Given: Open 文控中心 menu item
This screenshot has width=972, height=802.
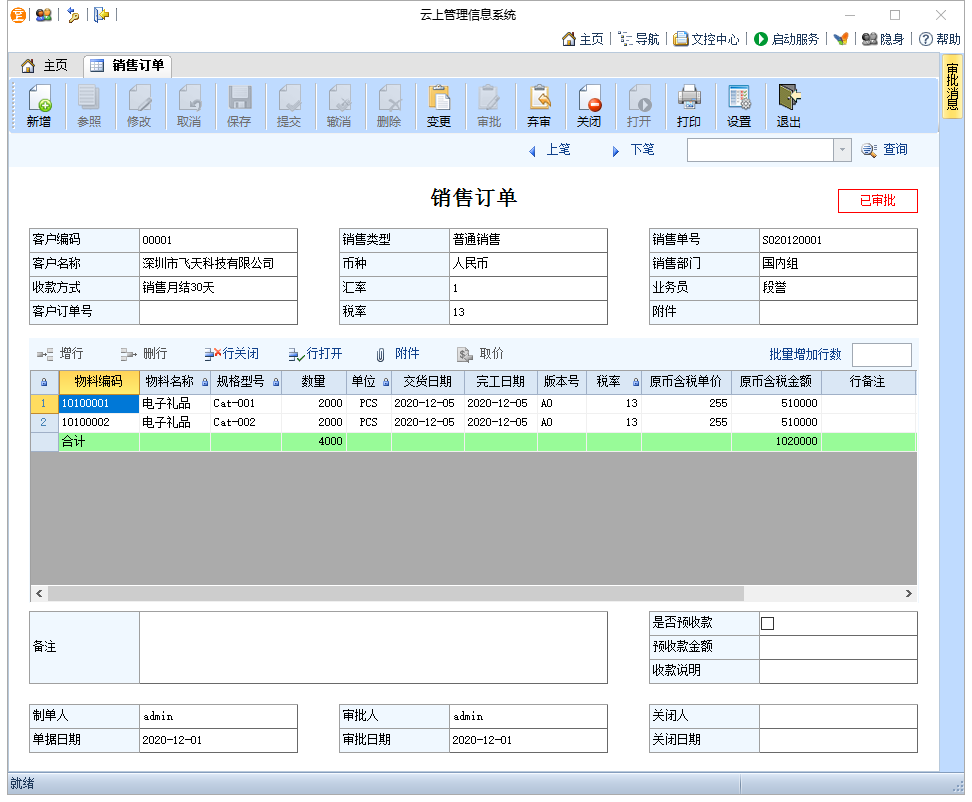Looking at the screenshot, I should point(707,39).
